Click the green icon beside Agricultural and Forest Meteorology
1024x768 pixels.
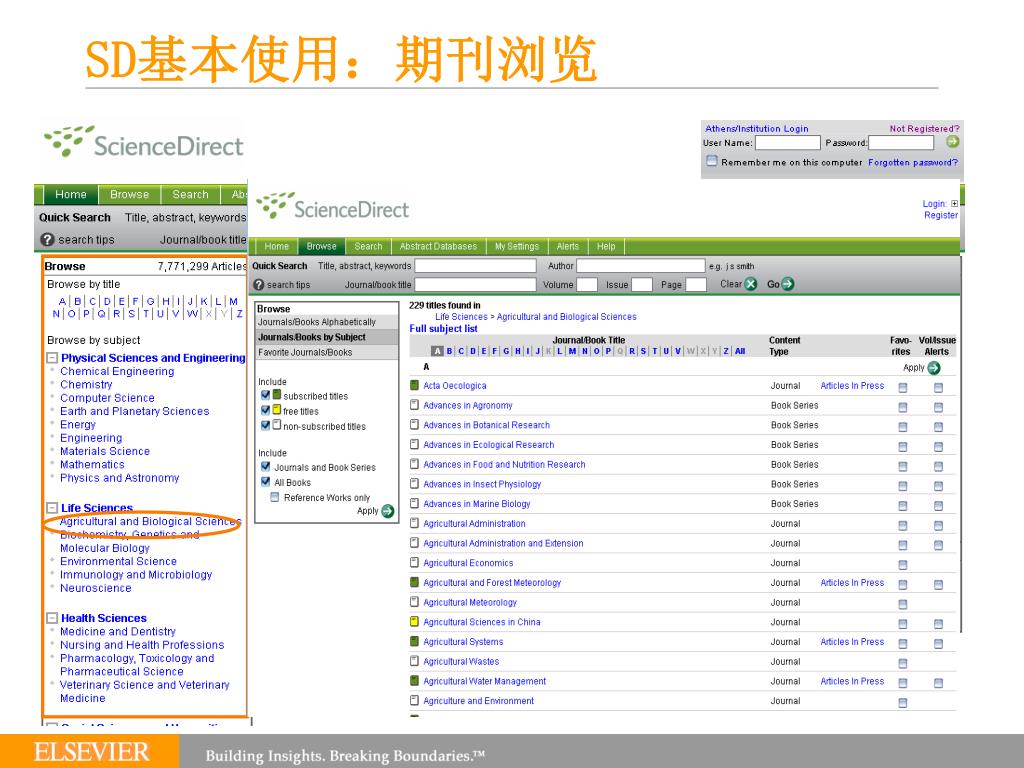(x=414, y=582)
